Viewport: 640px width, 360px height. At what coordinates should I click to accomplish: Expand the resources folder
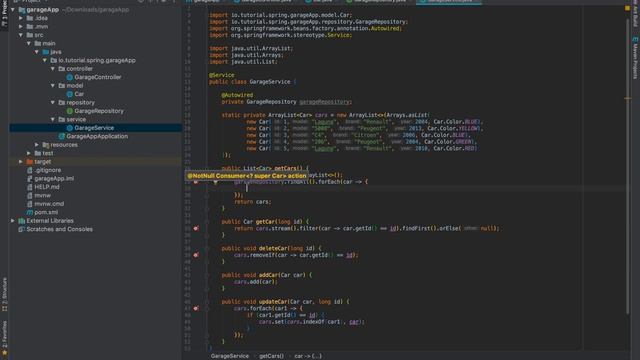pyautogui.click(x=37, y=145)
